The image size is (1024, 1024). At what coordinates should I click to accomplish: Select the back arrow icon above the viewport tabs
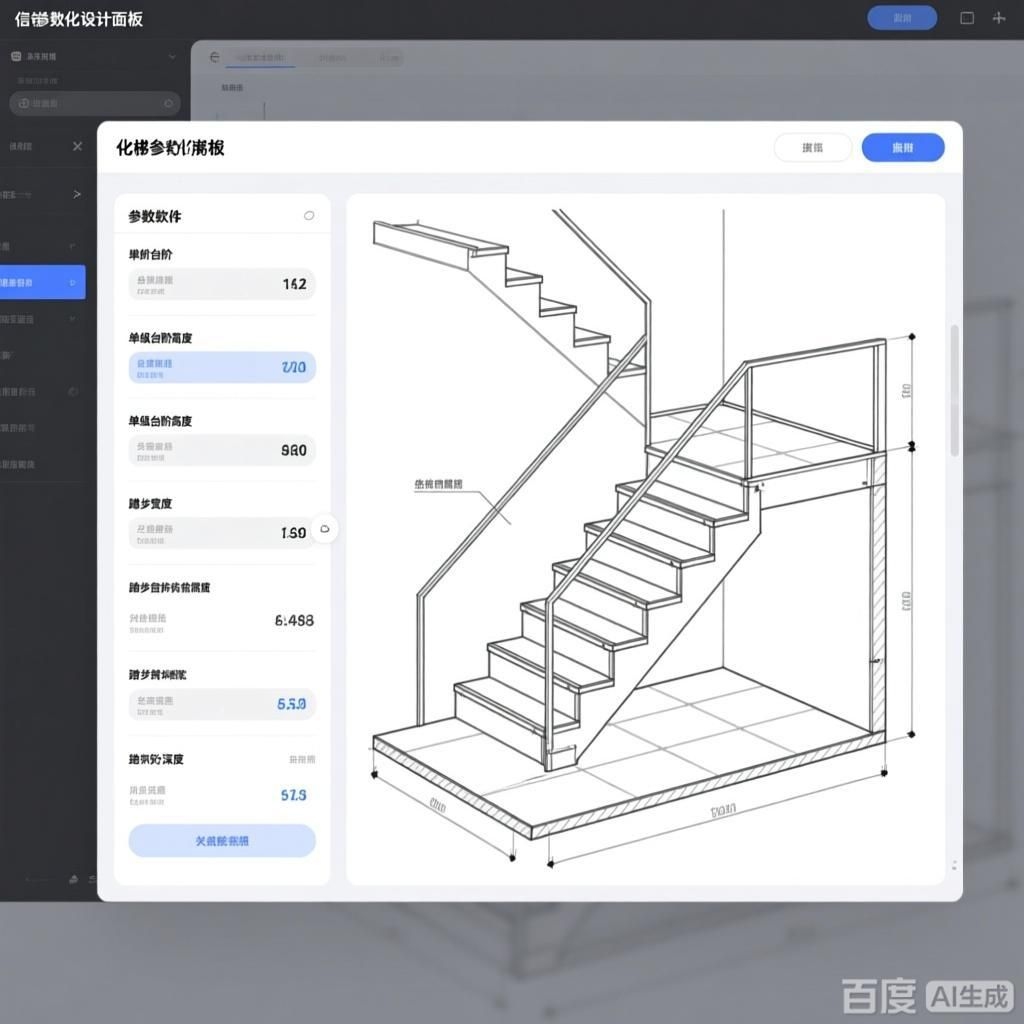(213, 57)
